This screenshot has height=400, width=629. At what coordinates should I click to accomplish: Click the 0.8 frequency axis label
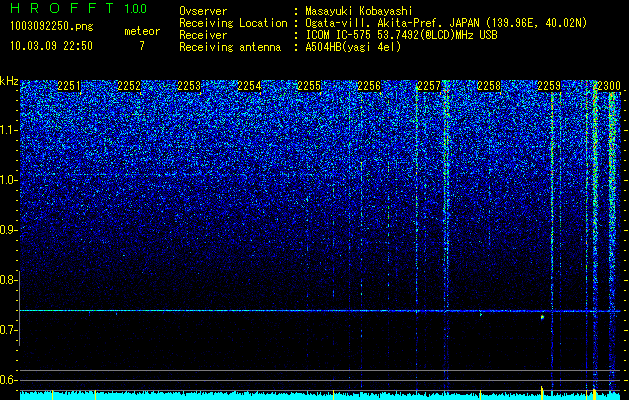(7, 280)
